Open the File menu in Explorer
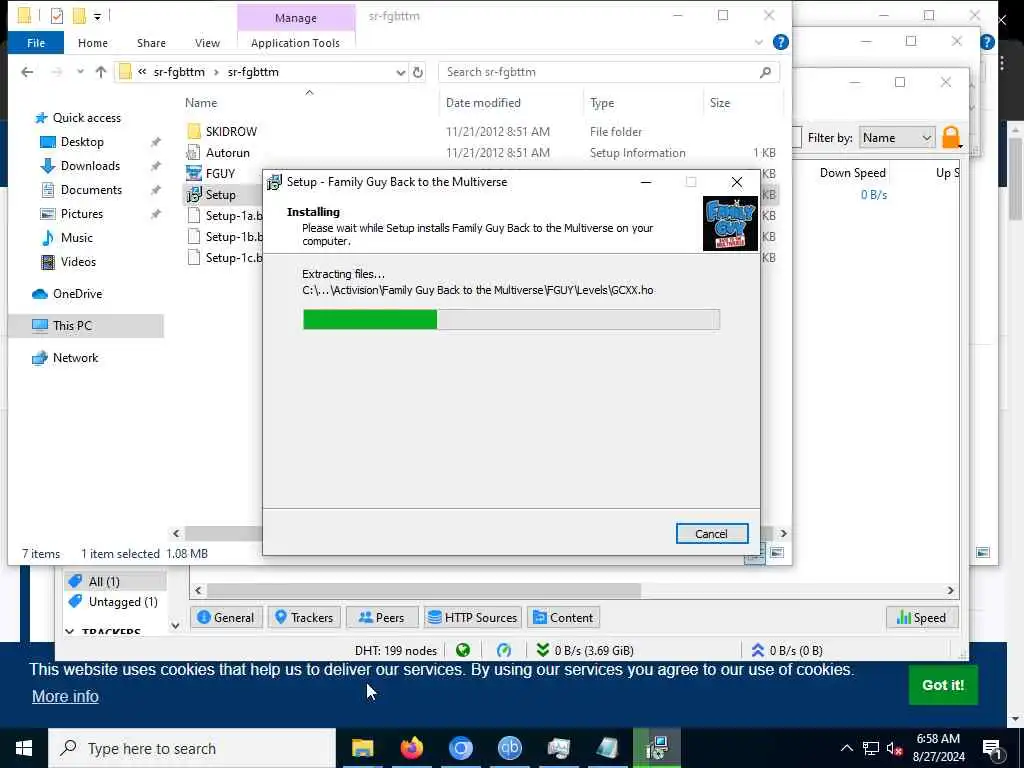The width and height of the screenshot is (1024, 768). tap(36, 43)
